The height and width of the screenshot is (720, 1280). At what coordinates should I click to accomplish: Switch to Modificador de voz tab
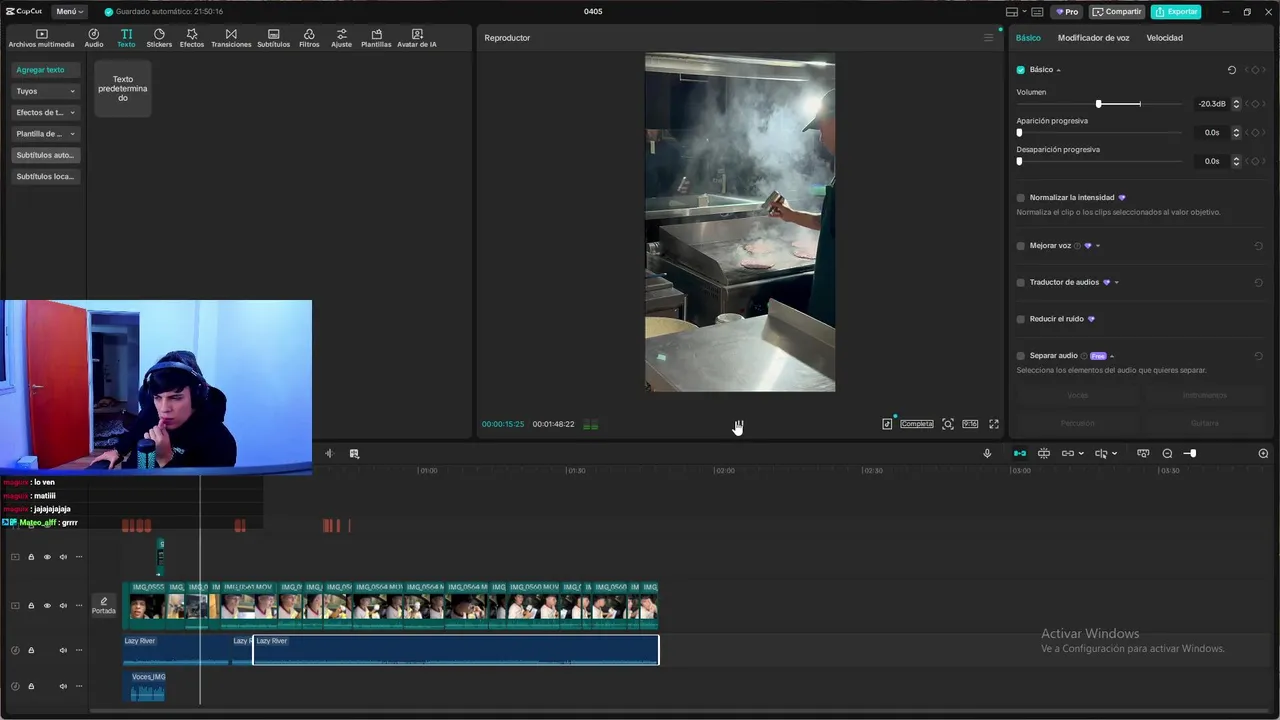click(x=1093, y=38)
